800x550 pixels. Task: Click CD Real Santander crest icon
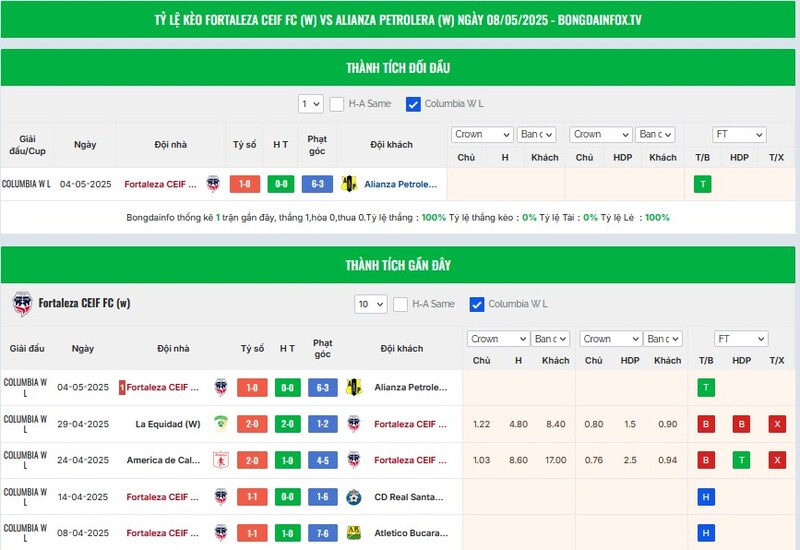coord(354,497)
